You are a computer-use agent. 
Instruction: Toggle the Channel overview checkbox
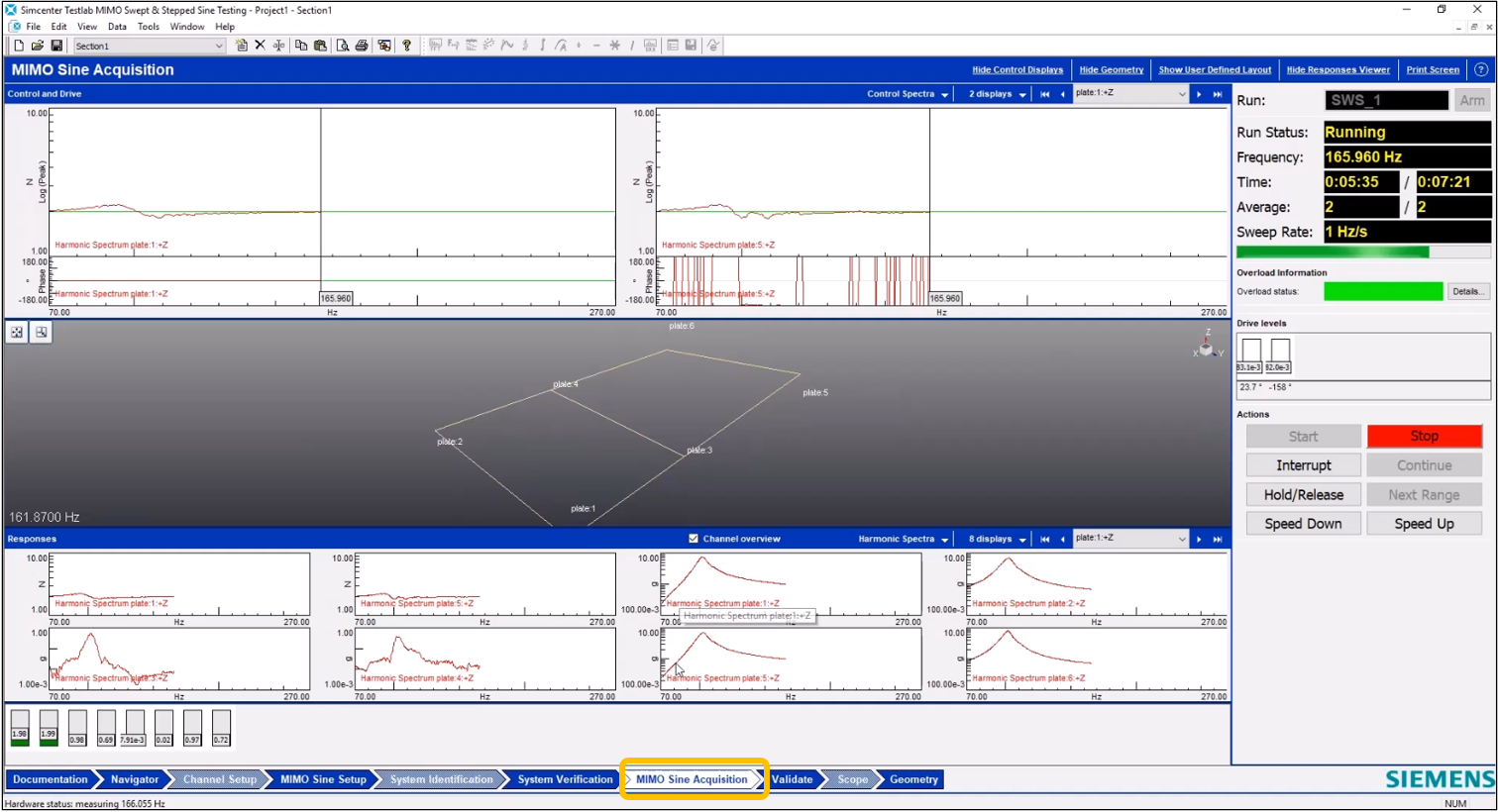(694, 539)
